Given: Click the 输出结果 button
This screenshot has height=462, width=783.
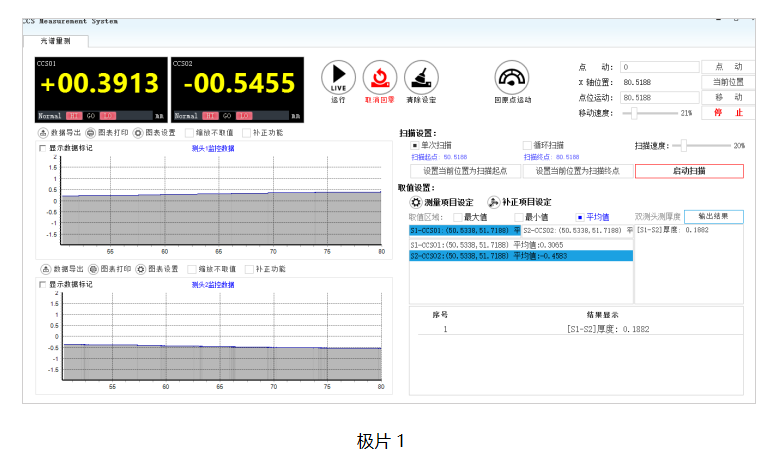Looking at the screenshot, I should pyautogui.click(x=714, y=217).
